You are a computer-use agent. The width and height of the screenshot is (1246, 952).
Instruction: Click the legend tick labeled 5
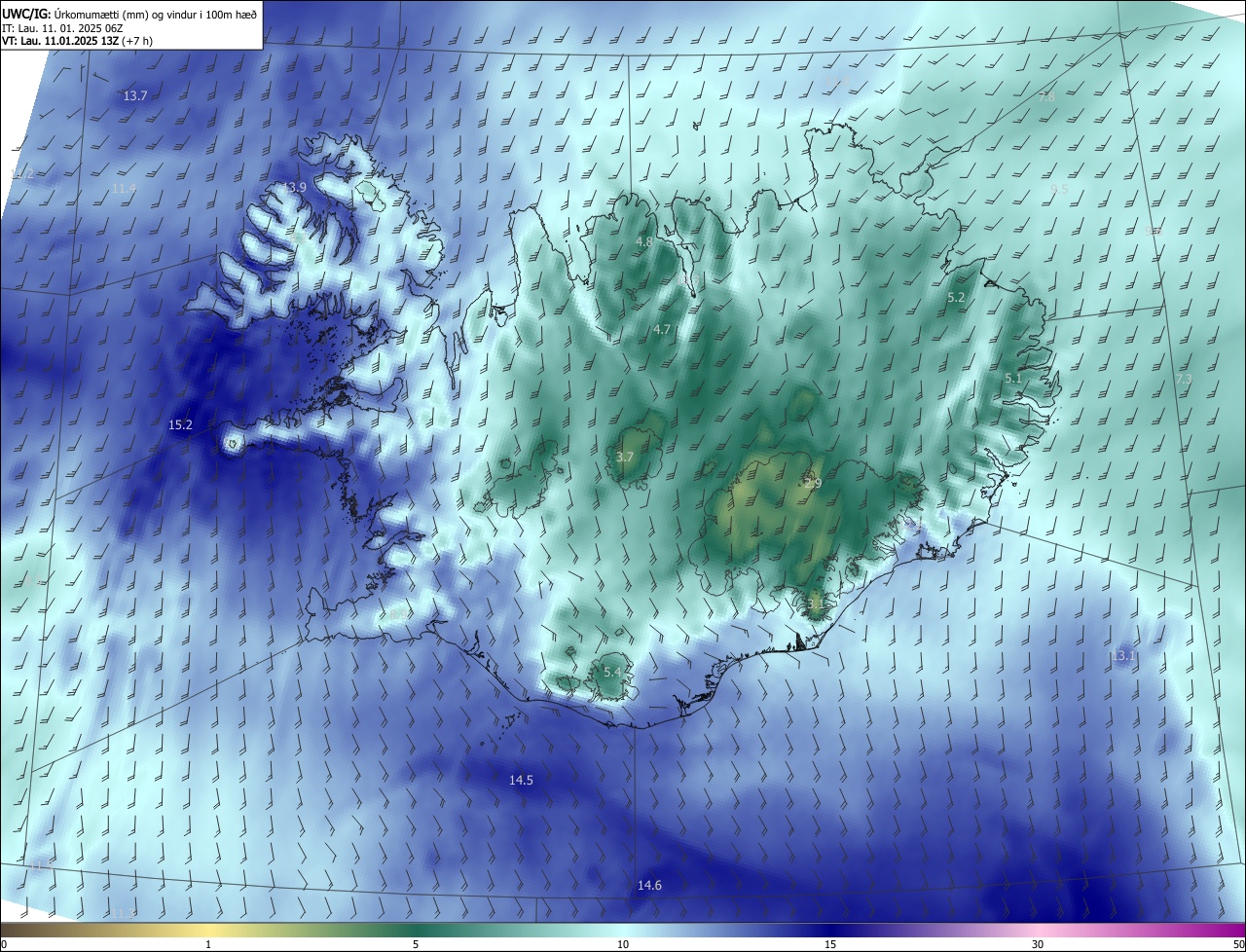point(416,945)
